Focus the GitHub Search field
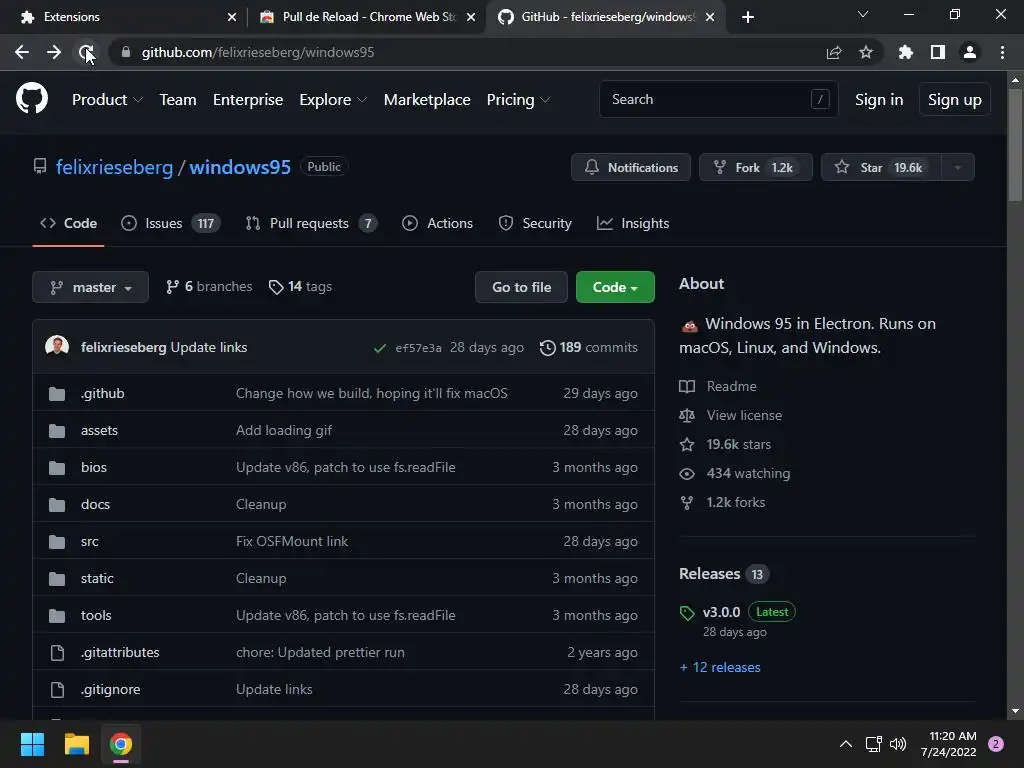 718,99
